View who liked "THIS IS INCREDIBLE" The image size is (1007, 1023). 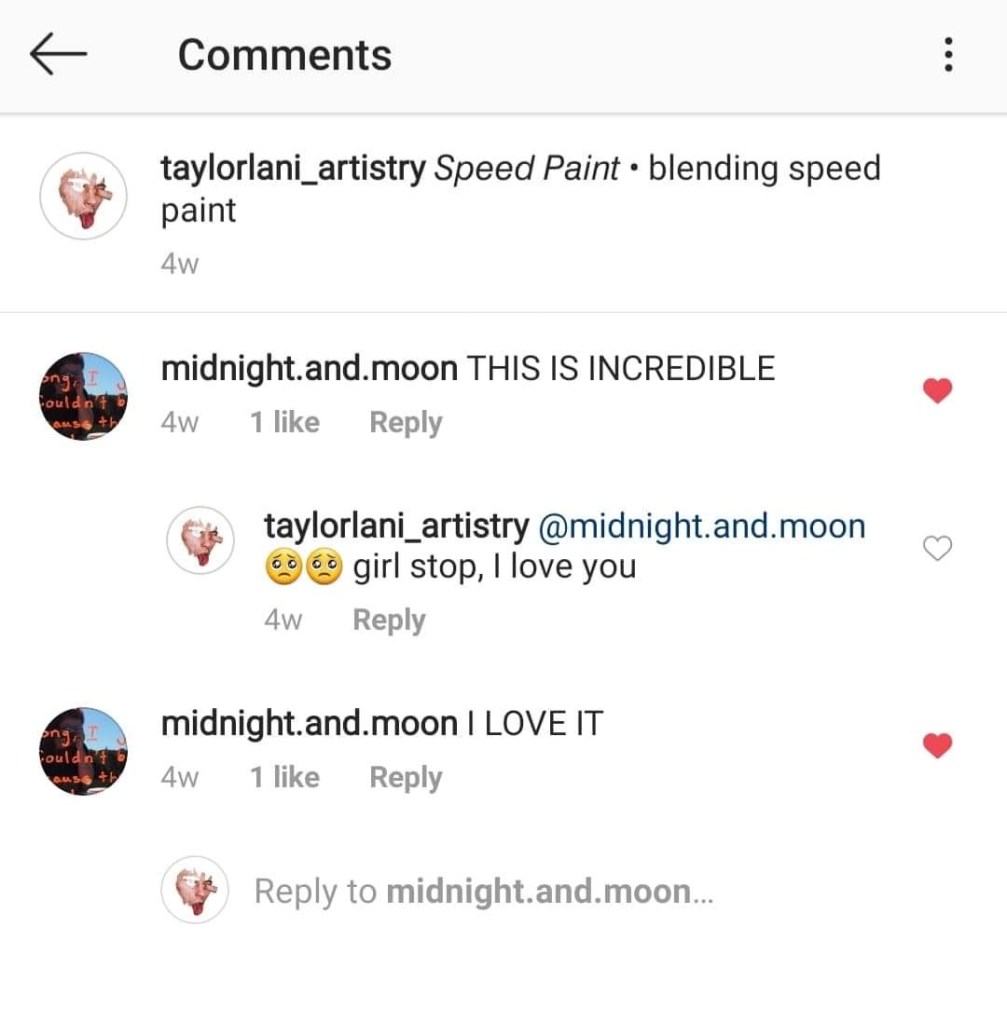[x=284, y=422]
